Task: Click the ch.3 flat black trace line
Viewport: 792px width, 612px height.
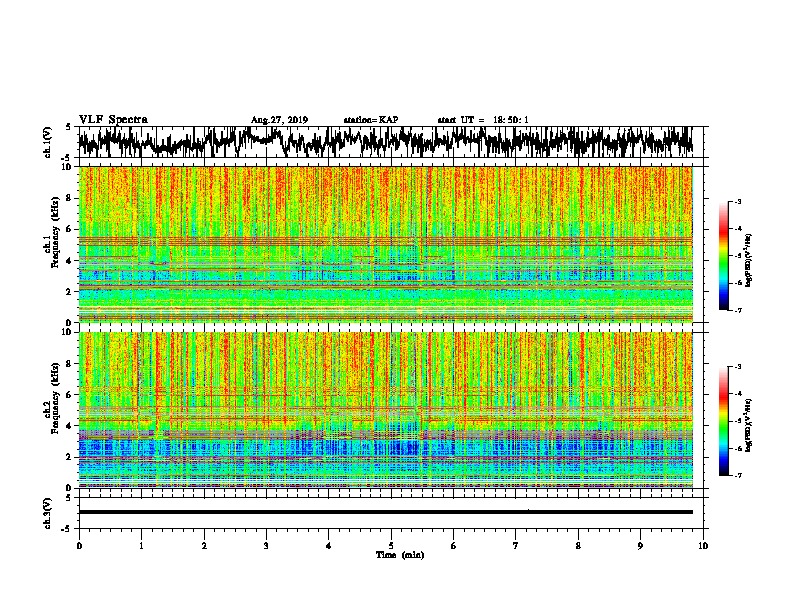Action: click(x=385, y=512)
